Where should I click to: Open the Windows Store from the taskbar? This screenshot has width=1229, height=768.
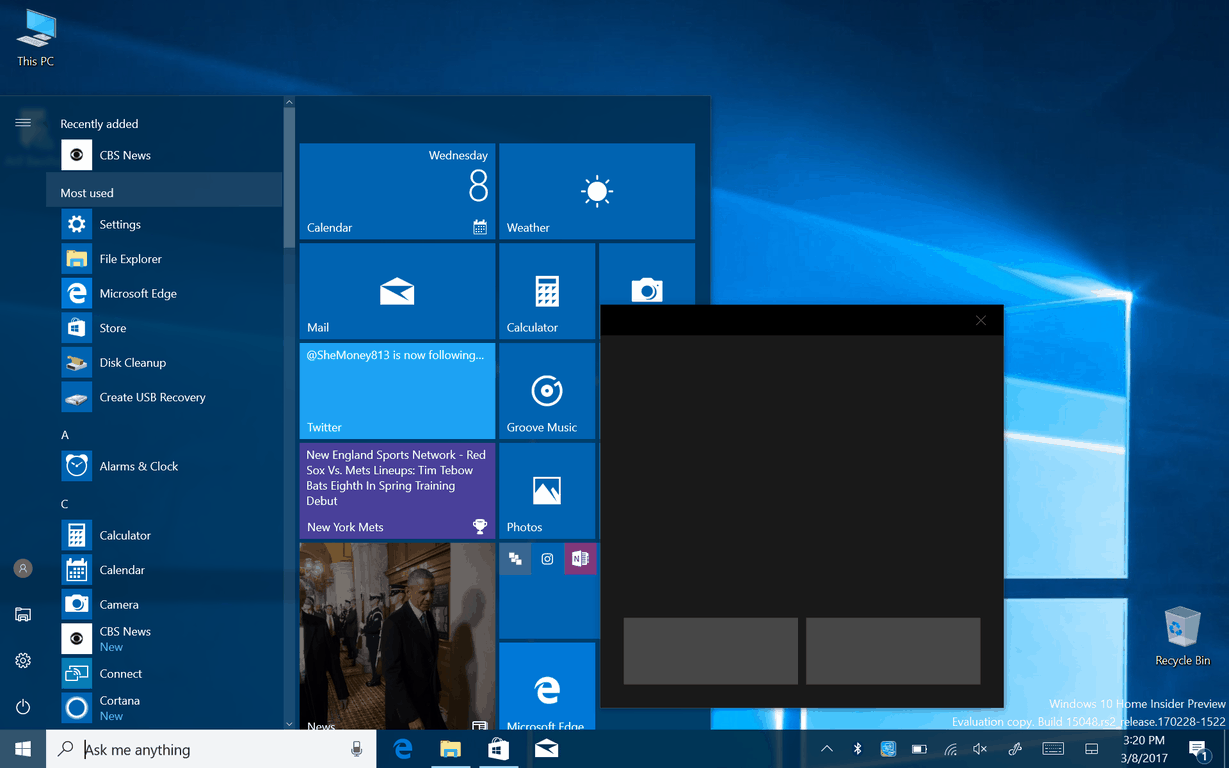[x=498, y=748]
